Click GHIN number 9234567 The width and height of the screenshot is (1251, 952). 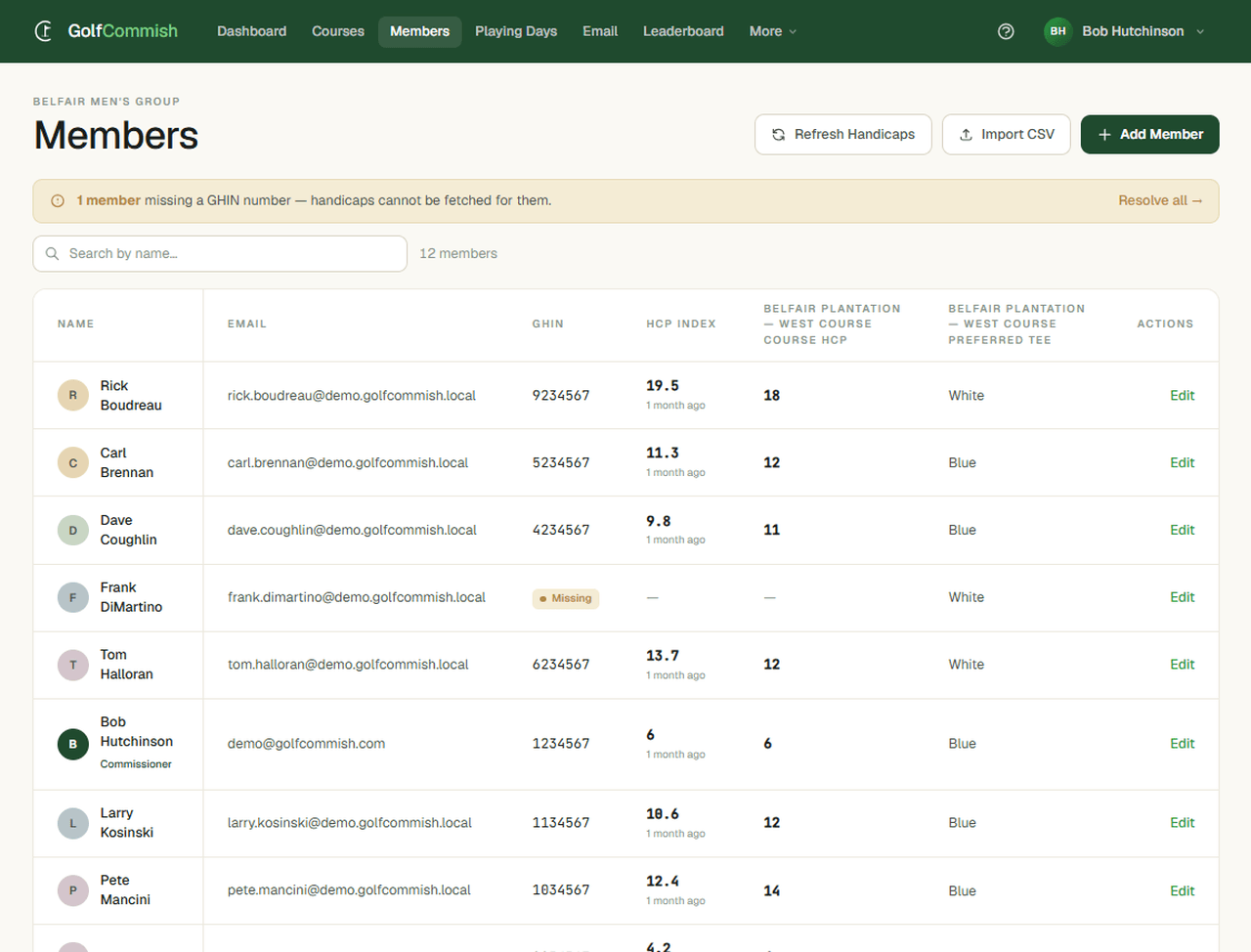(x=561, y=396)
